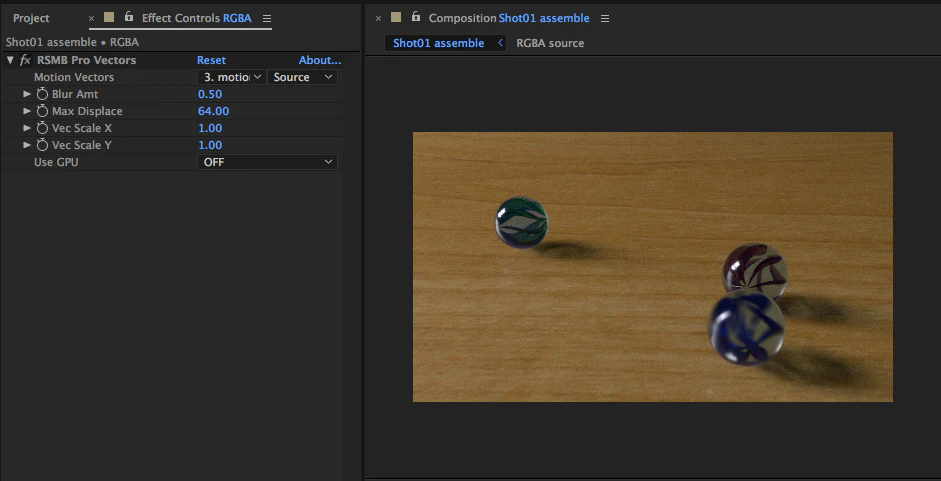Toggle the Vec Scale X stopwatch
The width and height of the screenshot is (941, 481).
pyautogui.click(x=42, y=128)
